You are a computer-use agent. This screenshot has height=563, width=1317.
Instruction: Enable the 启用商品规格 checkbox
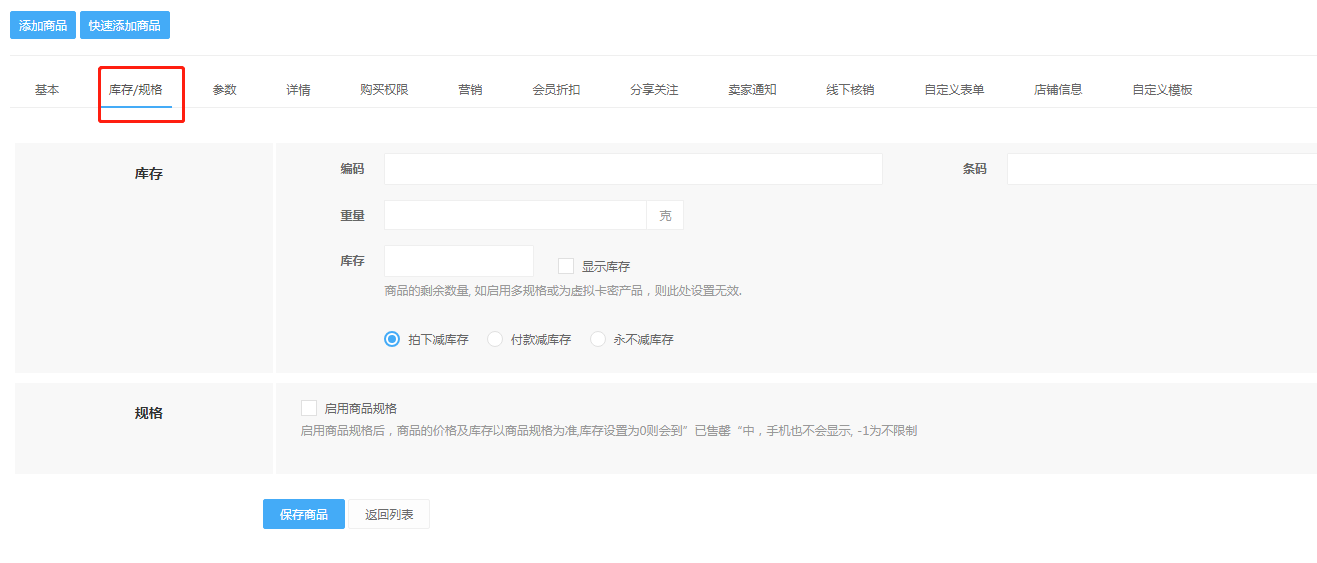click(309, 408)
